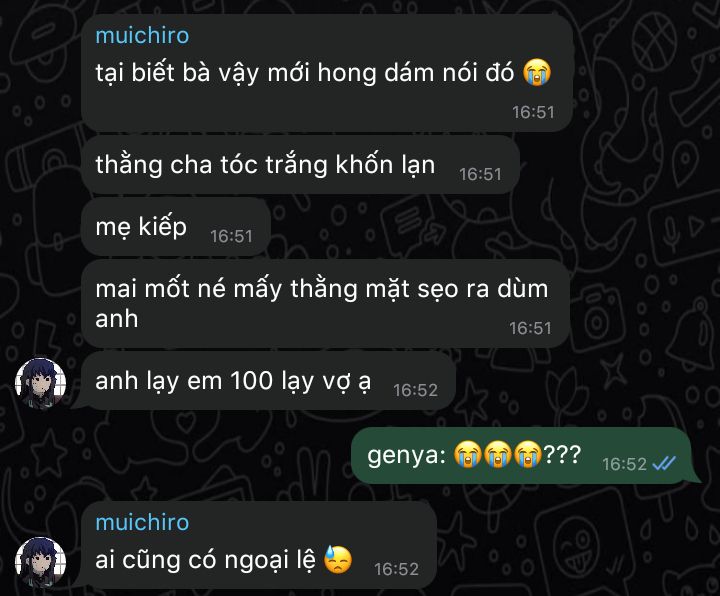Image resolution: width=720 pixels, height=596 pixels.
Task: Click the first crying emoji in the genya message
Action: pos(467,454)
